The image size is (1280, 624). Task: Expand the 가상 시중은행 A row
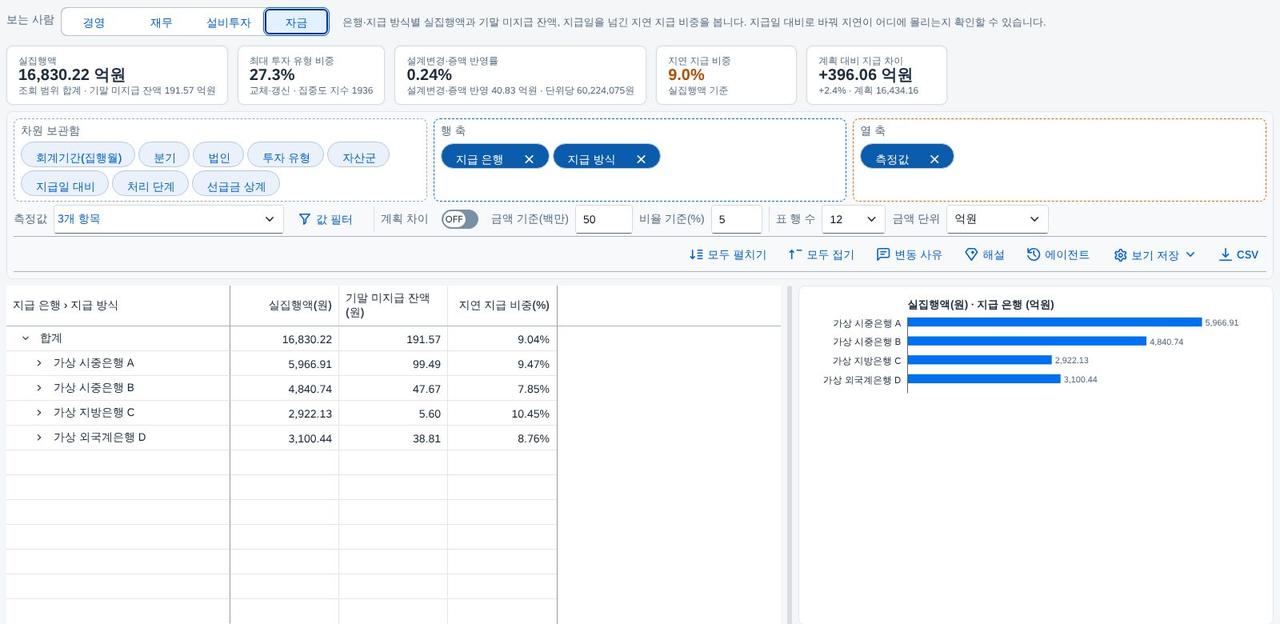pos(39,363)
